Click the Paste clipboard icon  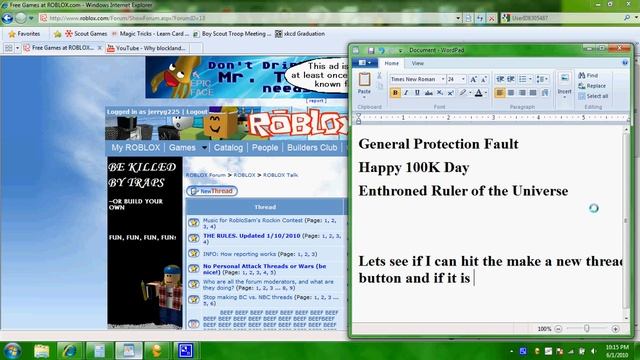364,79
